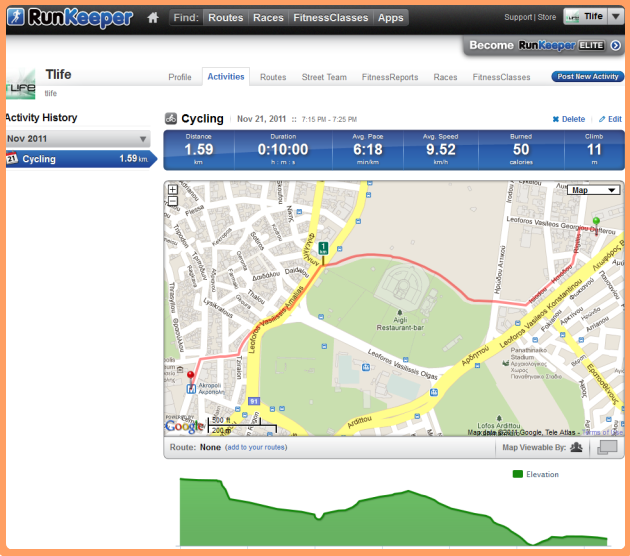Click the Elevation legend swatch

[518, 474]
